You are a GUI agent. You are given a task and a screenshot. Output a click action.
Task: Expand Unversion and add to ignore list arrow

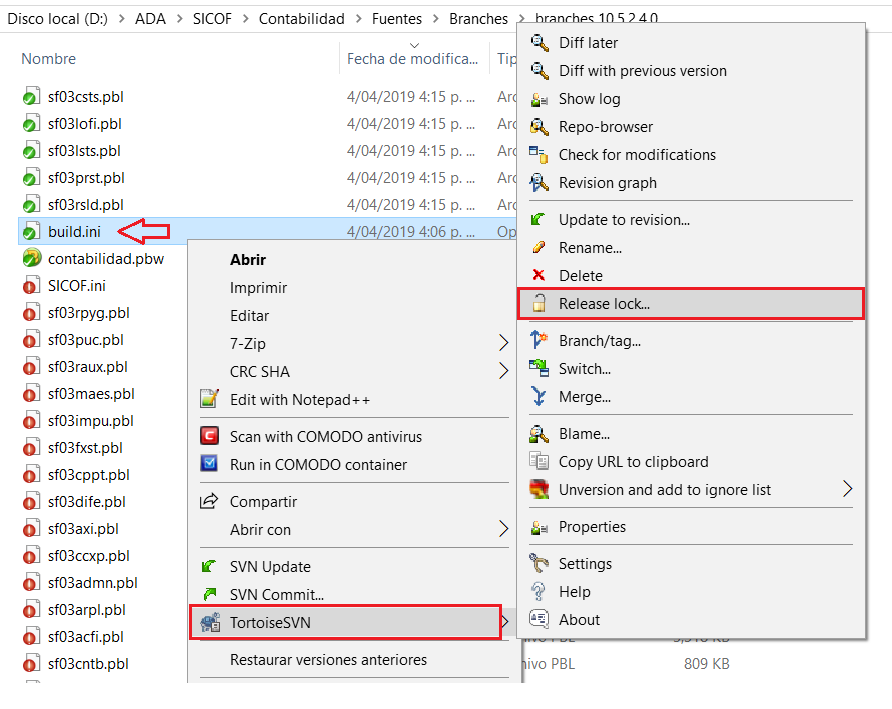848,490
